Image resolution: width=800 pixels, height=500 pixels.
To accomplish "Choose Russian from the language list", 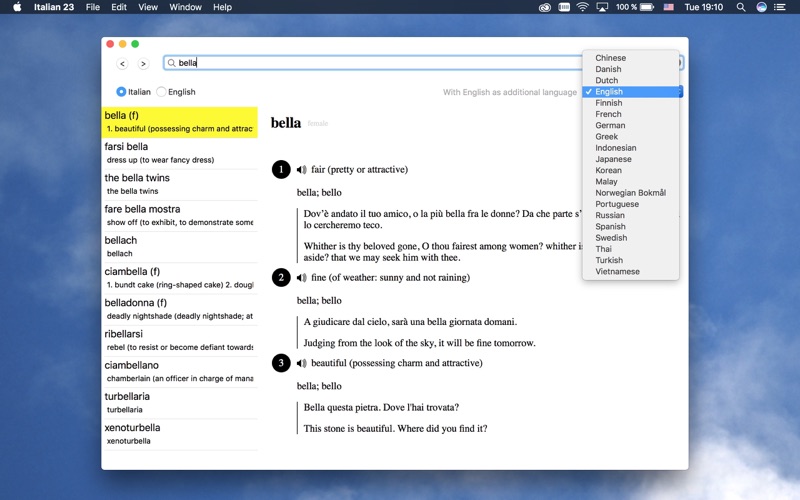I will (631, 215).
